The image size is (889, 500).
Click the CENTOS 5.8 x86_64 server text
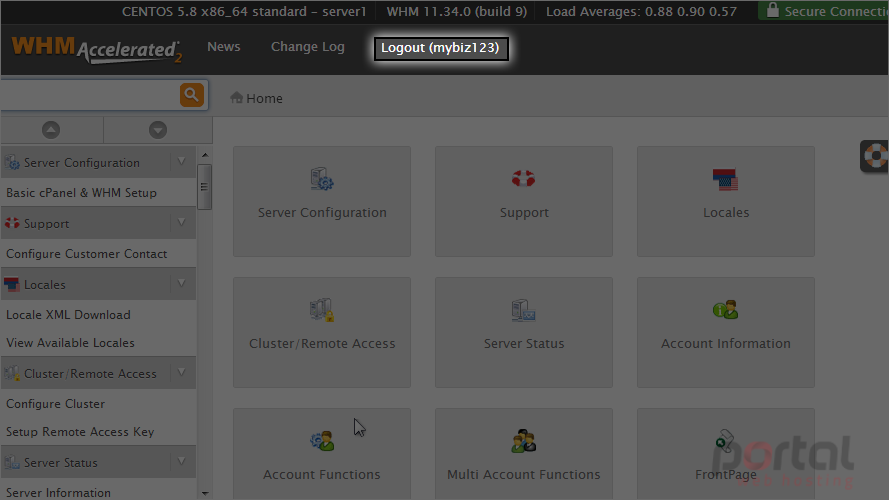[x=244, y=11]
